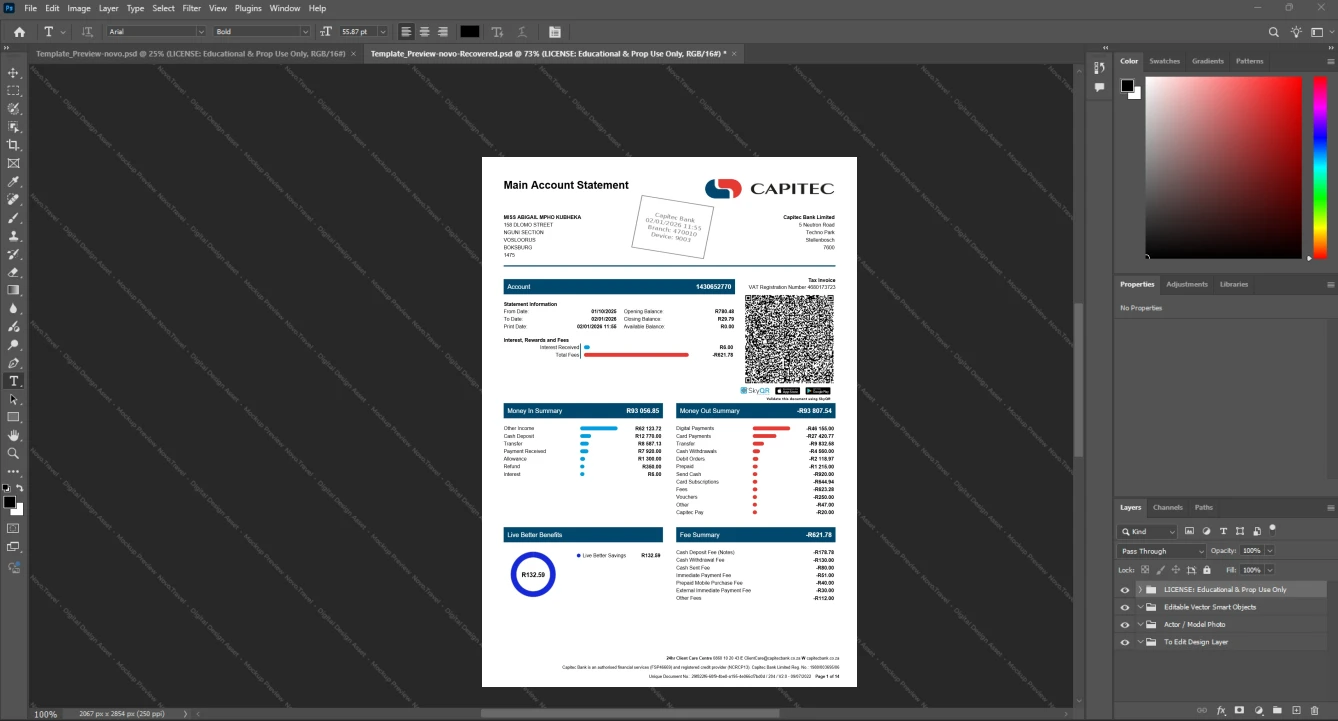Toggle text orientation in options bar

tap(87, 32)
